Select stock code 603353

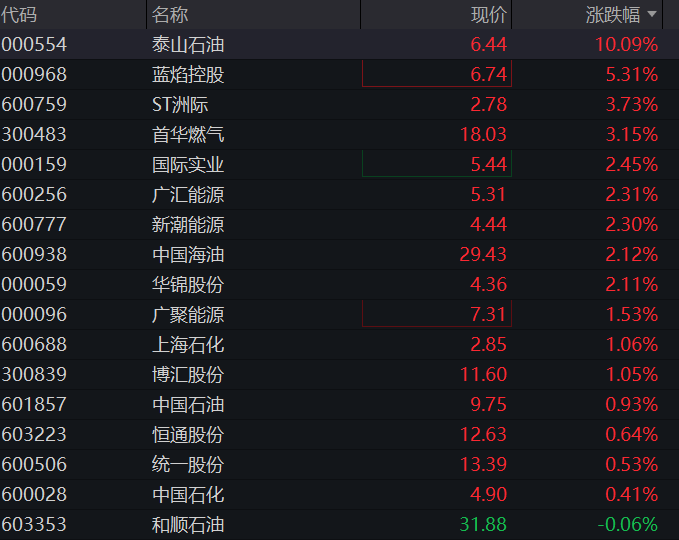tap(34, 524)
